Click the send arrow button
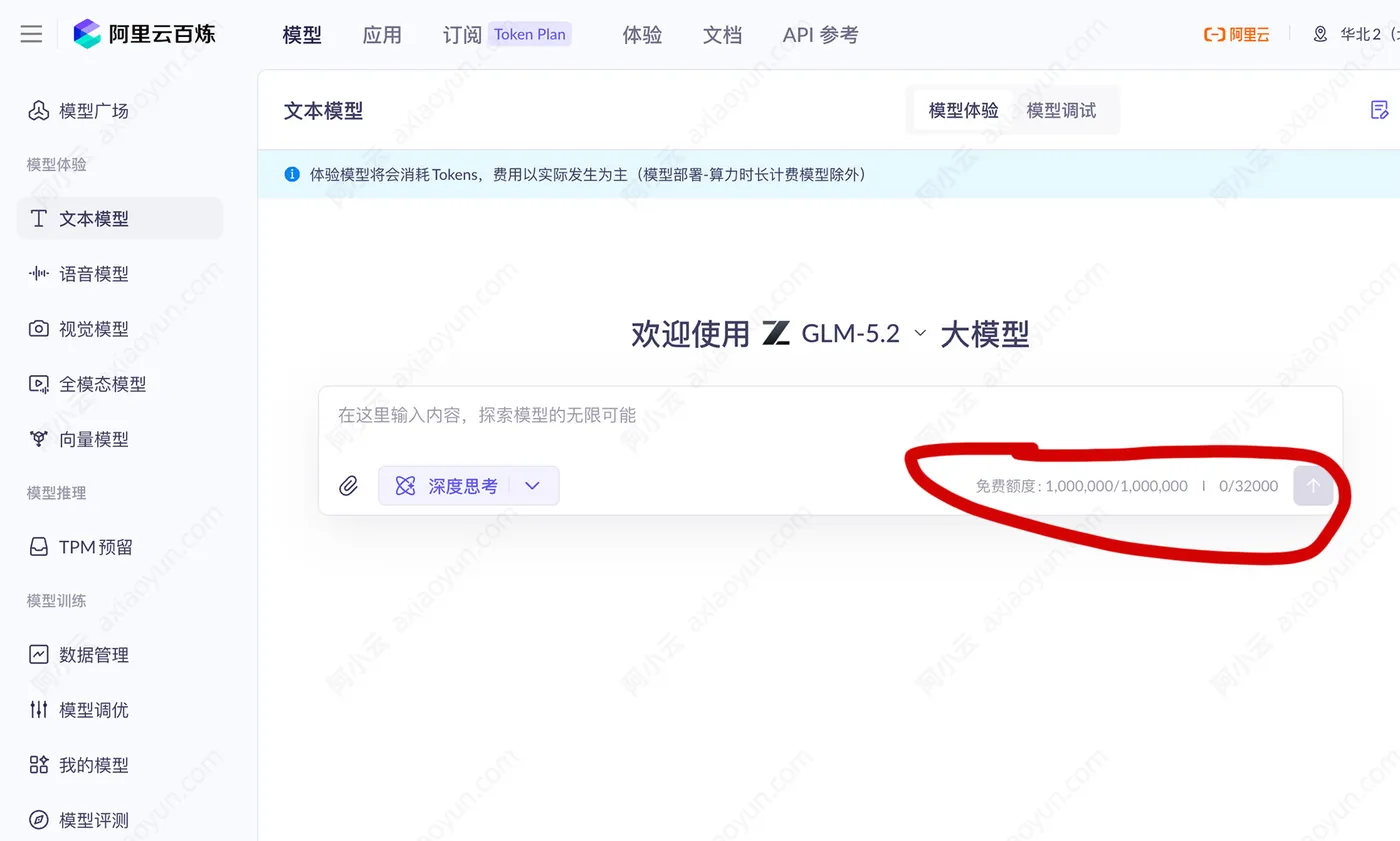1400x841 pixels. tap(1313, 486)
